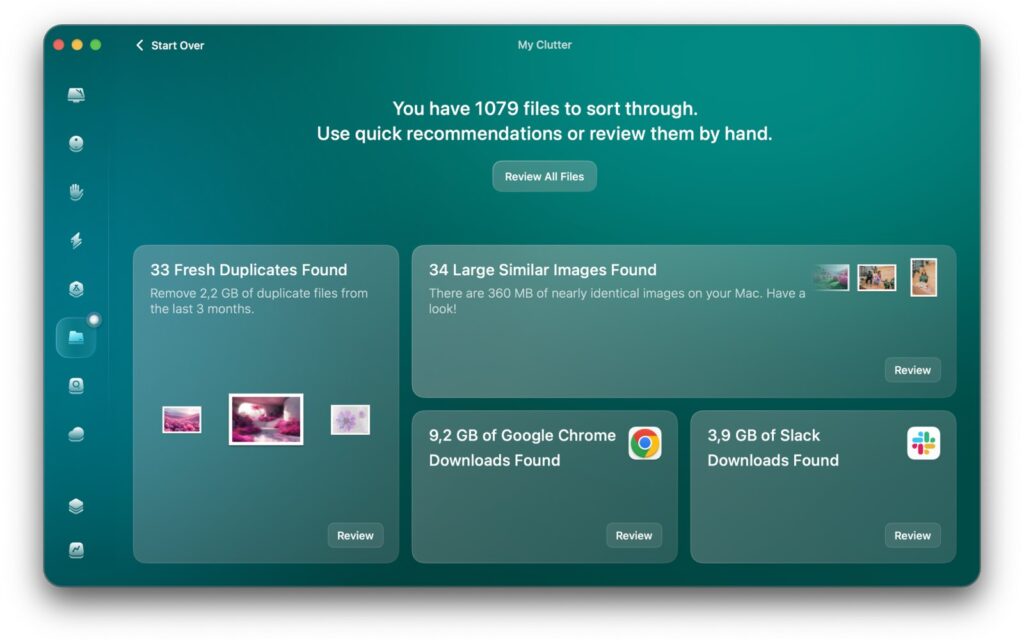The width and height of the screenshot is (1024, 640).
Task: Click the stacked layers icon in the sidebar
Action: point(76,506)
